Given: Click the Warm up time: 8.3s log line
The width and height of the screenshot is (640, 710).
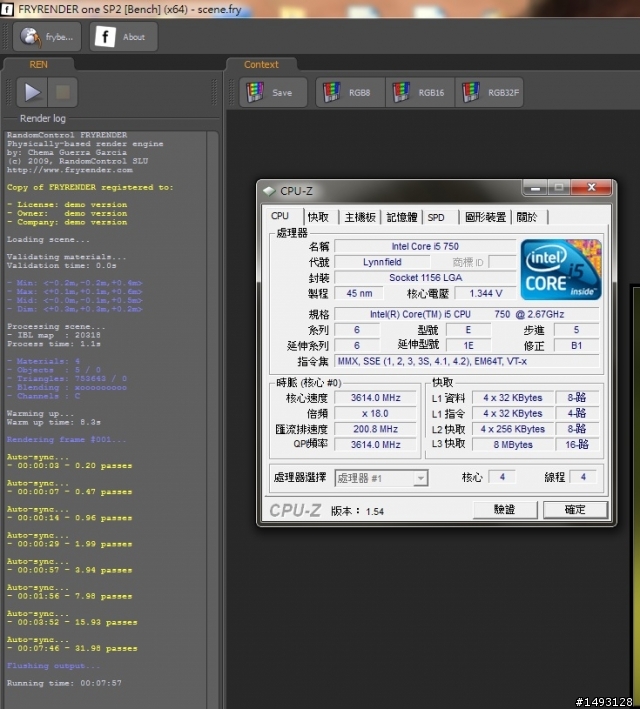Looking at the screenshot, I should click(53, 422).
